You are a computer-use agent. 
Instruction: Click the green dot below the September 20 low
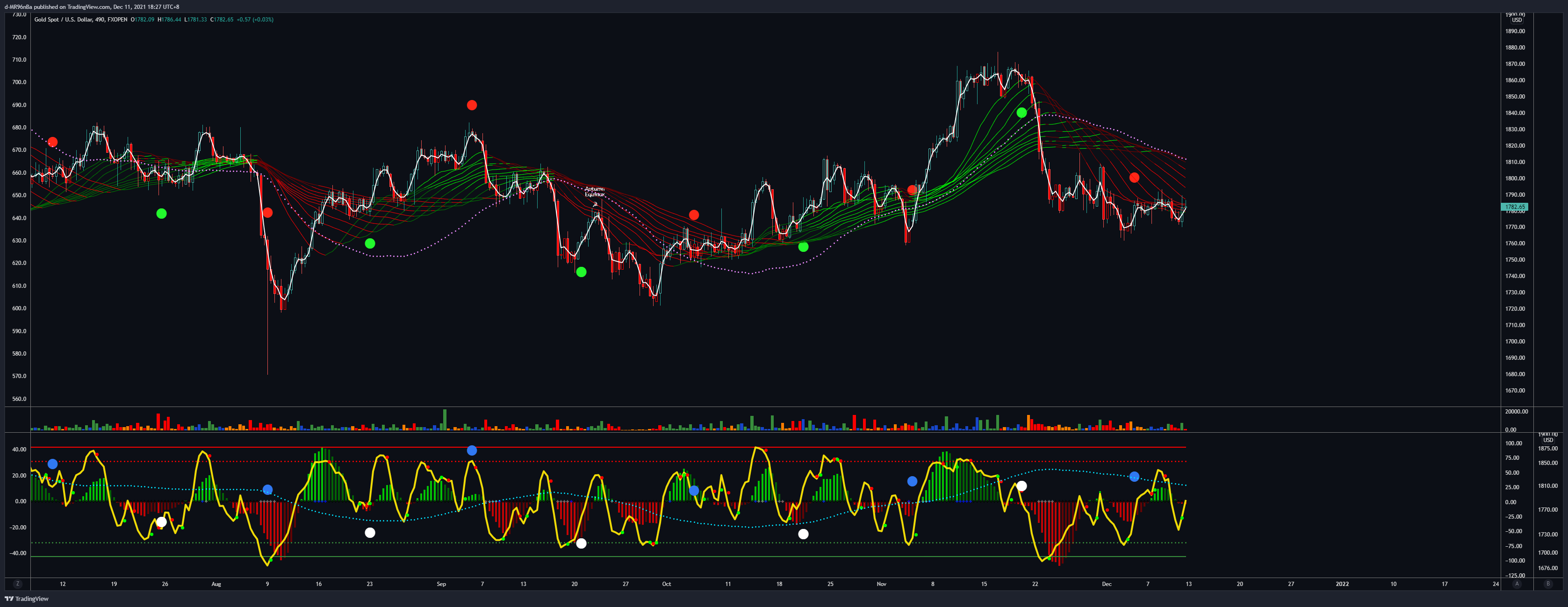(x=581, y=272)
